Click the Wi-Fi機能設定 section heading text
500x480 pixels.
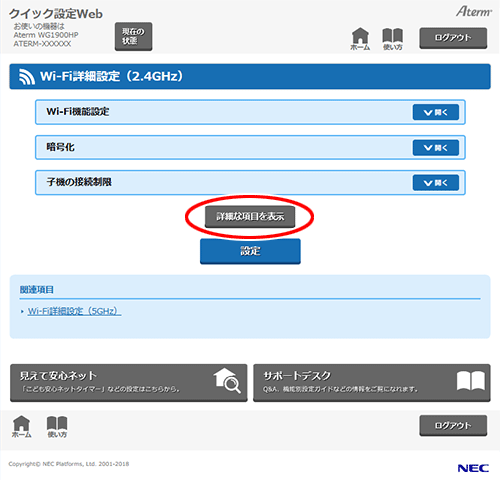coord(78,111)
